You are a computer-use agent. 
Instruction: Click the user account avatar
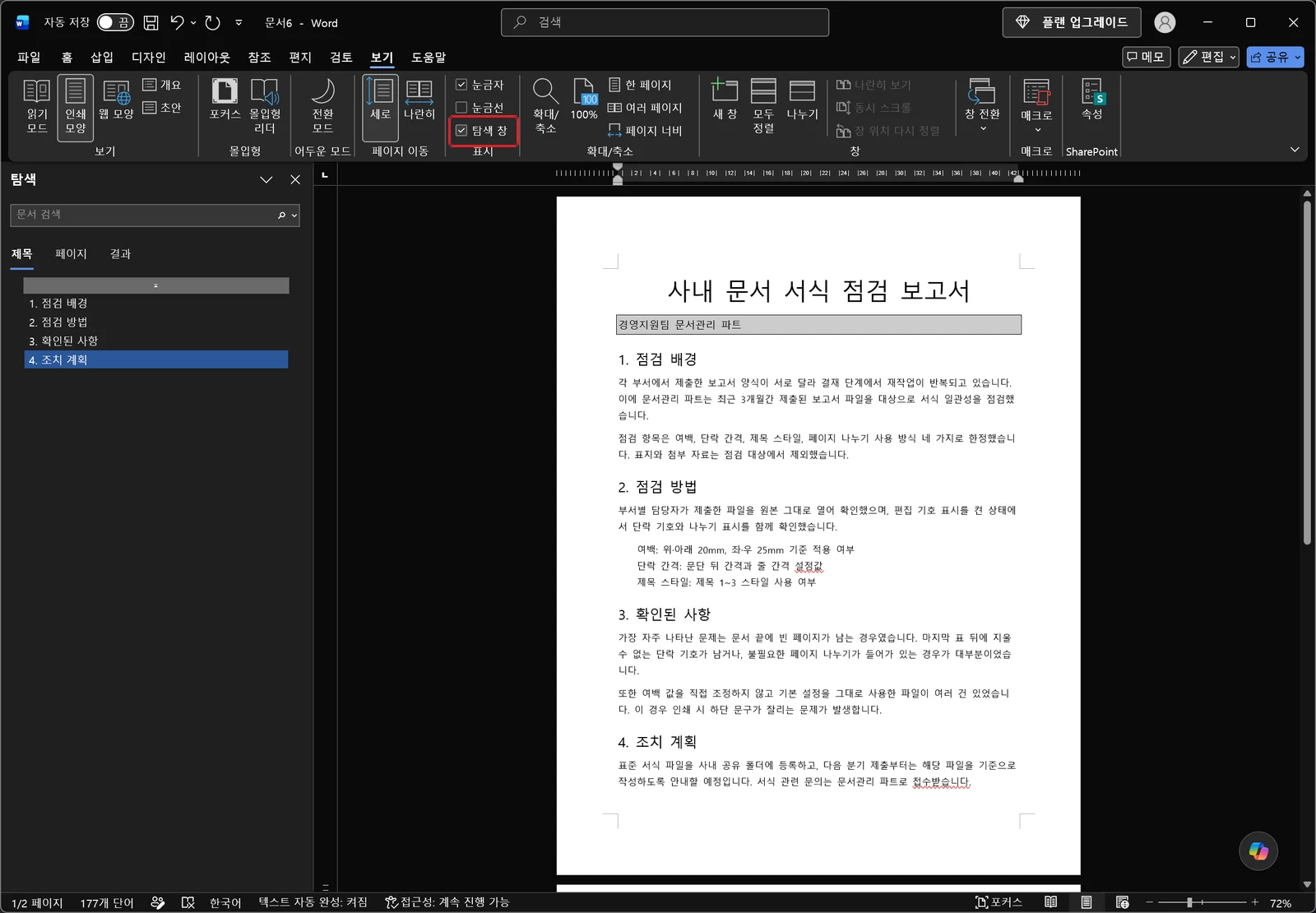[x=1165, y=23]
